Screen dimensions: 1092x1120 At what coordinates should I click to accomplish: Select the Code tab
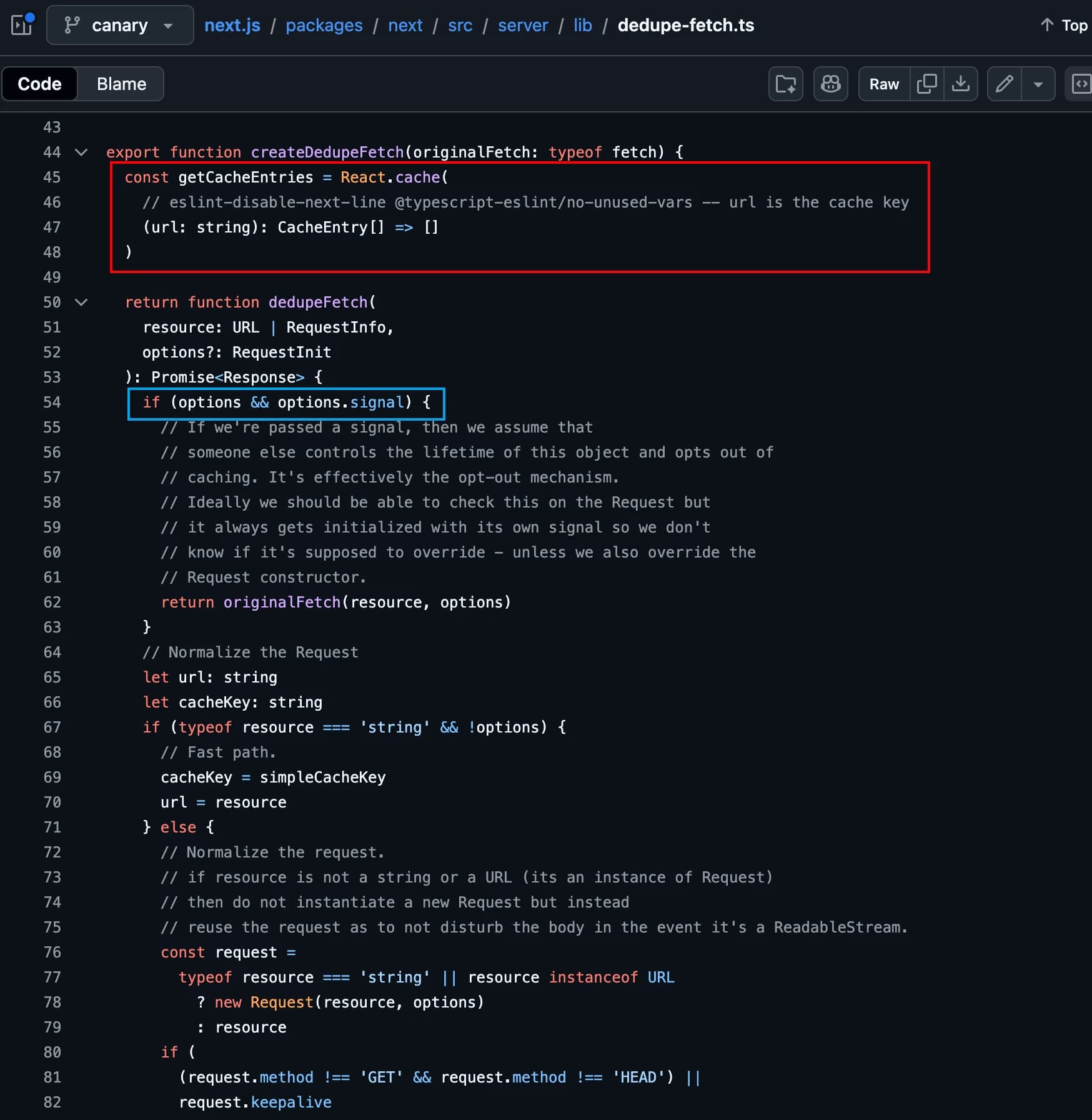tap(39, 83)
